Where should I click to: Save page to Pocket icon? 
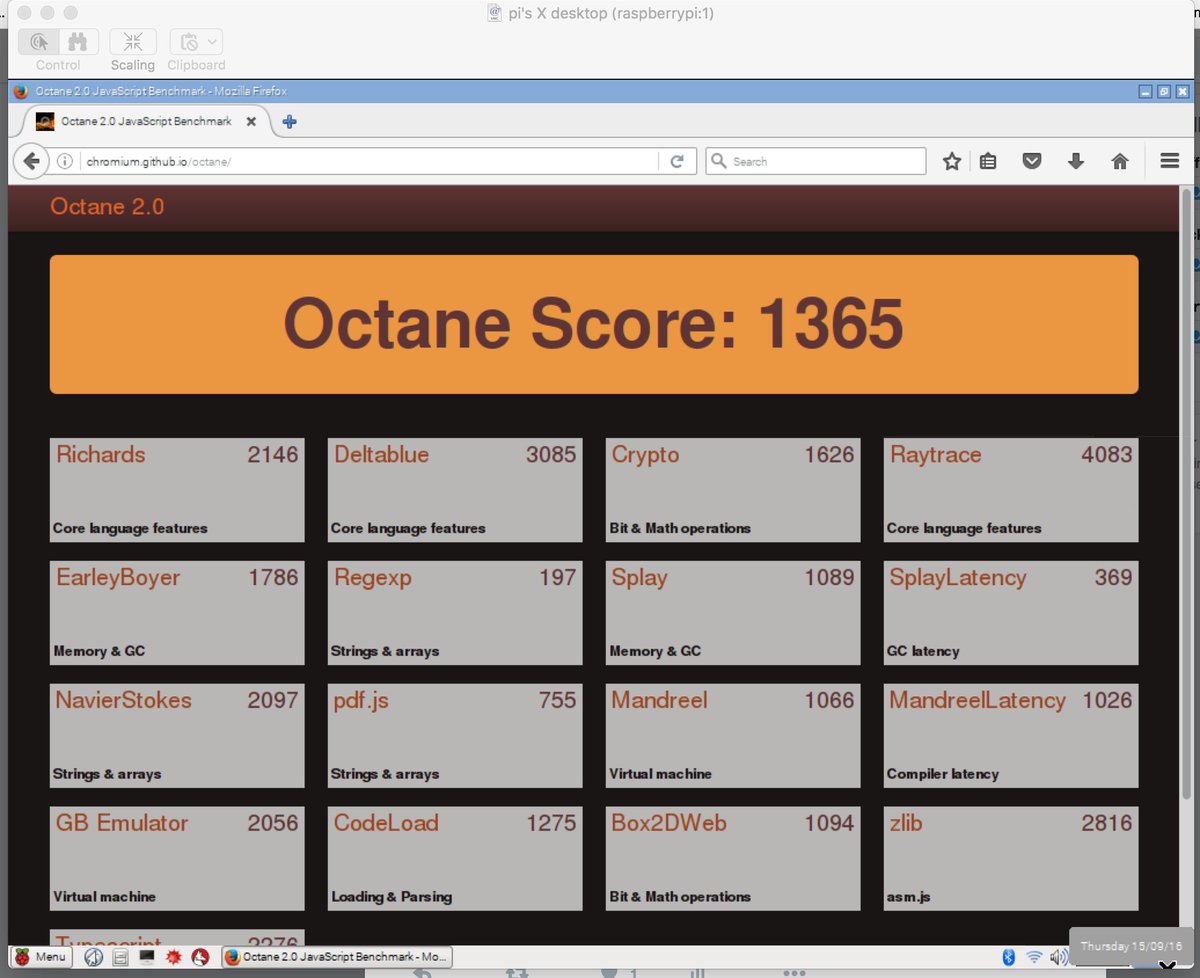pyautogui.click(x=1032, y=161)
